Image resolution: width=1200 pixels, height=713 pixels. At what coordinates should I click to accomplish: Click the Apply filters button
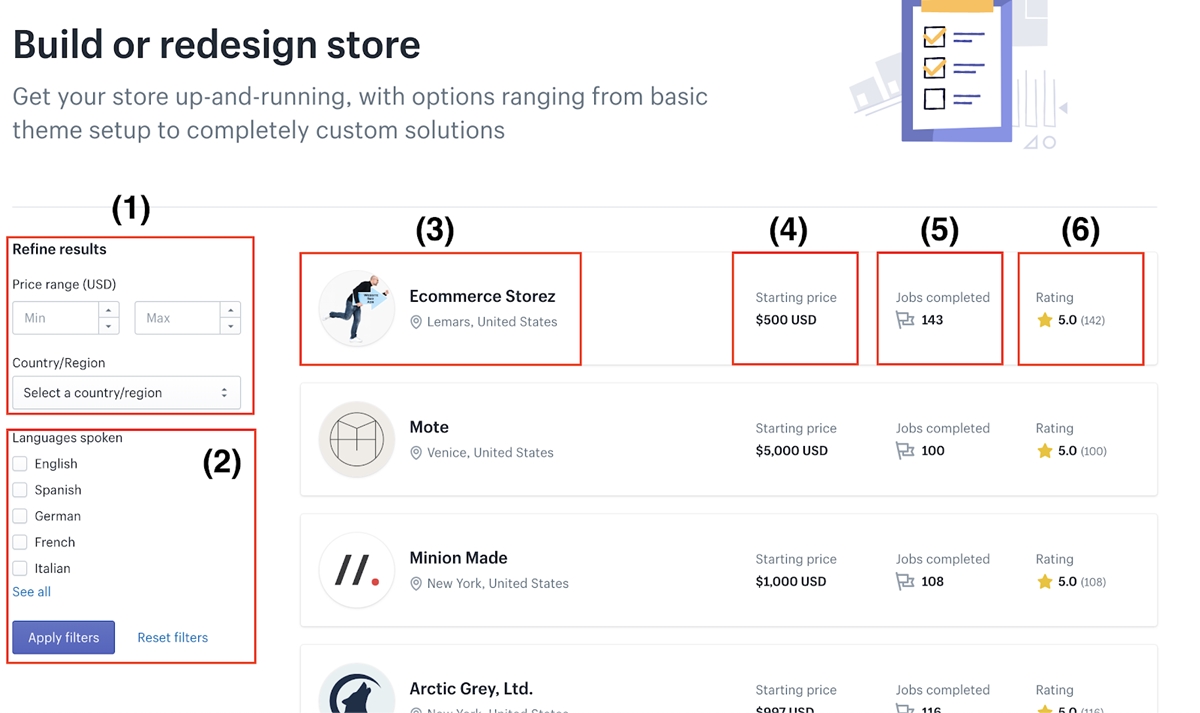pyautogui.click(x=63, y=638)
